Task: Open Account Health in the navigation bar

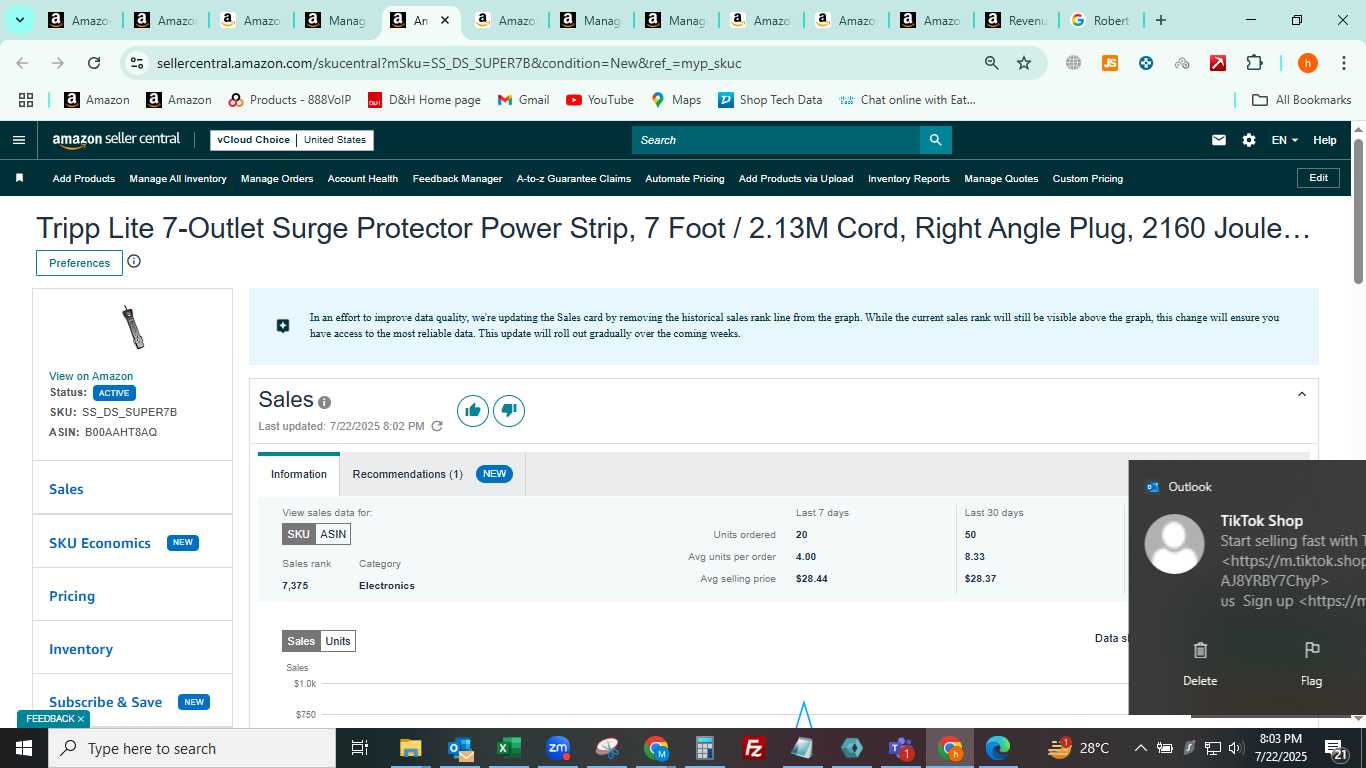Action: click(x=363, y=178)
